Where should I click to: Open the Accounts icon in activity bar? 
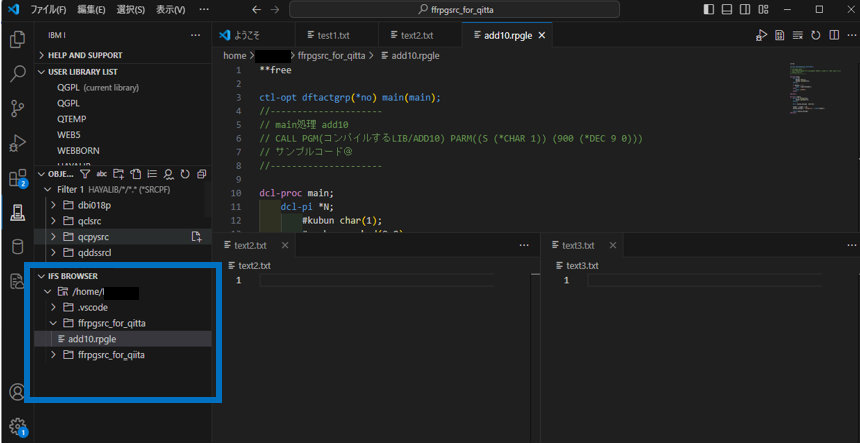click(x=18, y=392)
